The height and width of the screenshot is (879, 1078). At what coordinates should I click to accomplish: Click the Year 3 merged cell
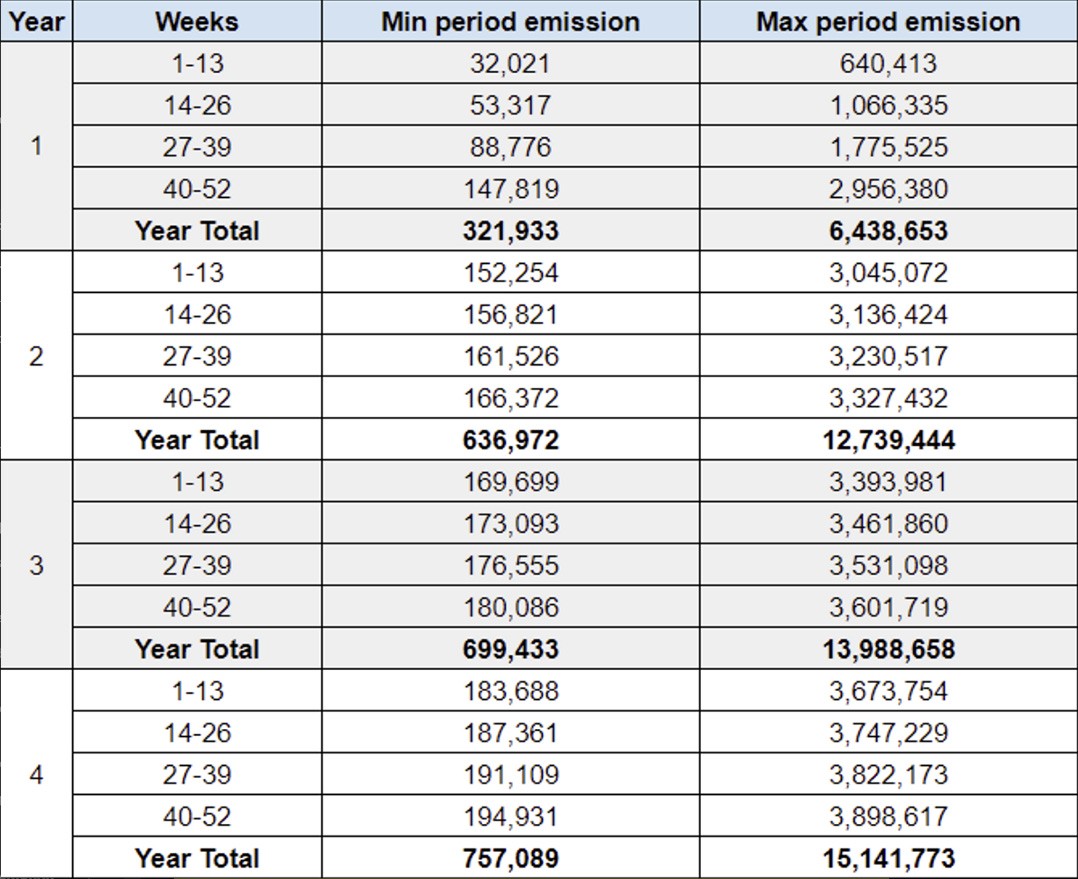click(x=36, y=565)
